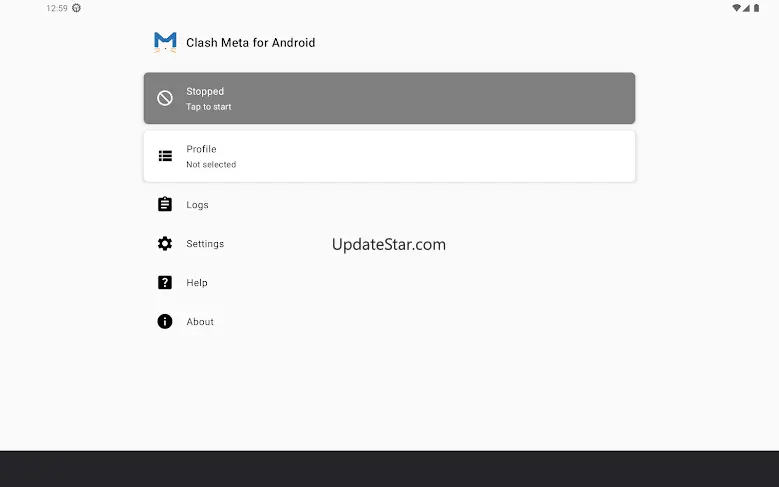Tap the battery status icon
Viewport: 779px width, 487px height.
point(756,8)
